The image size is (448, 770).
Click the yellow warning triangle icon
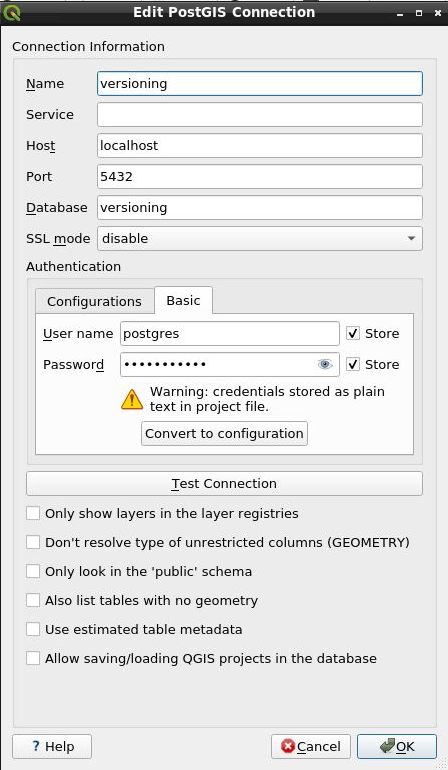pos(132,399)
